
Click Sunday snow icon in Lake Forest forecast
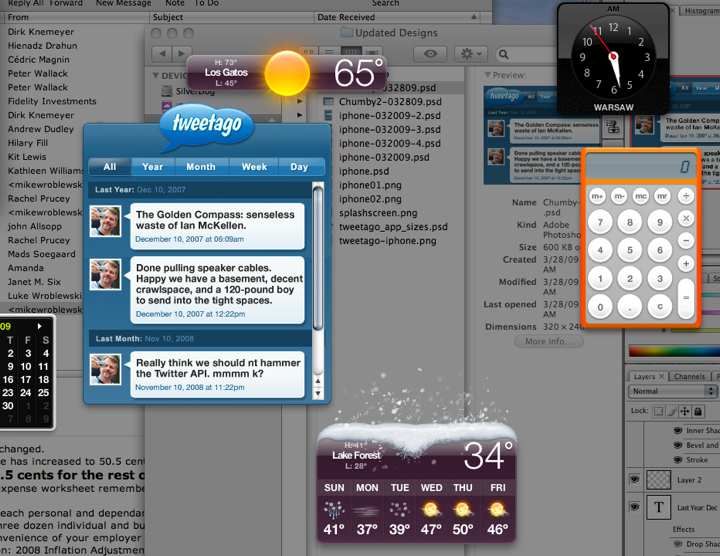[334, 510]
